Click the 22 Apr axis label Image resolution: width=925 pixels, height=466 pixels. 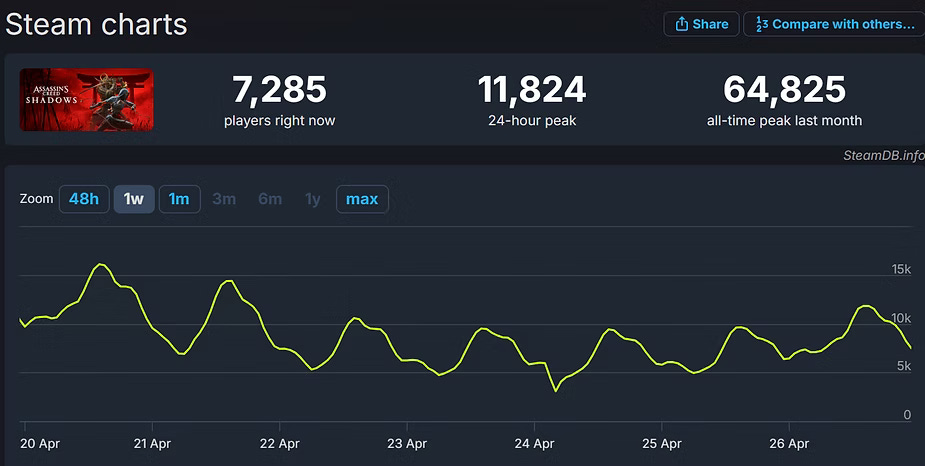click(280, 444)
